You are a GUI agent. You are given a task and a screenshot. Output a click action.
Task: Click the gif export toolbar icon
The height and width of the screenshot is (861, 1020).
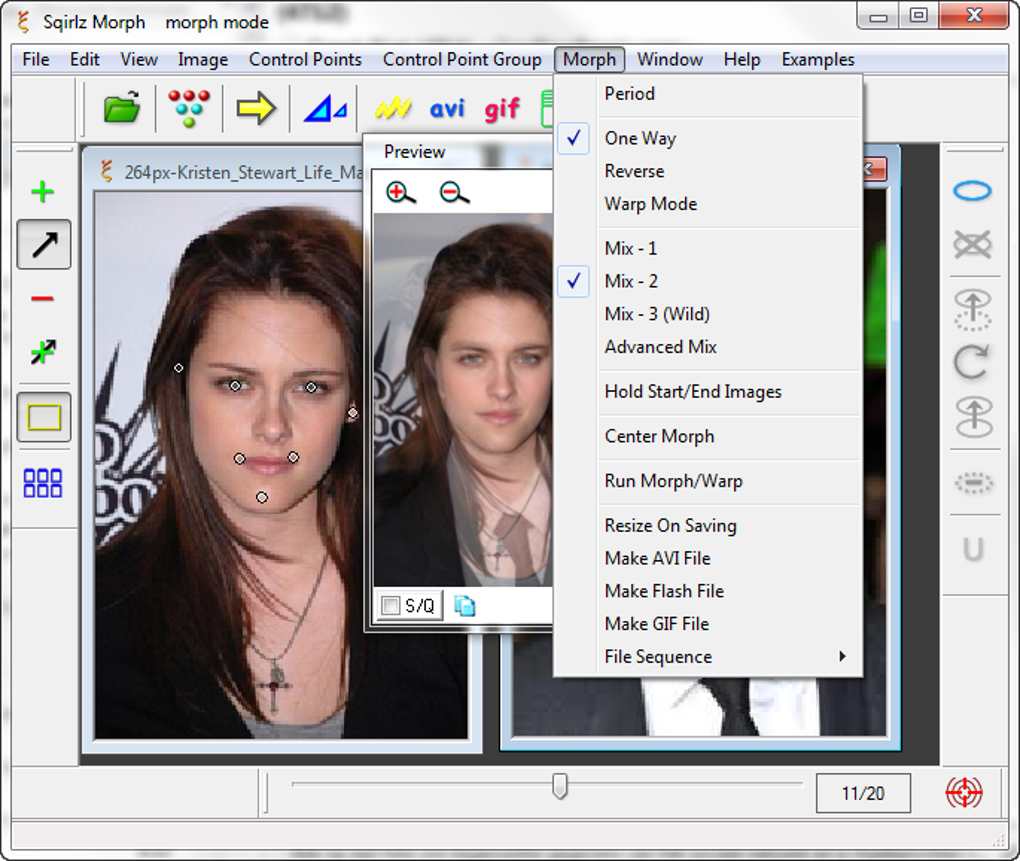[501, 108]
